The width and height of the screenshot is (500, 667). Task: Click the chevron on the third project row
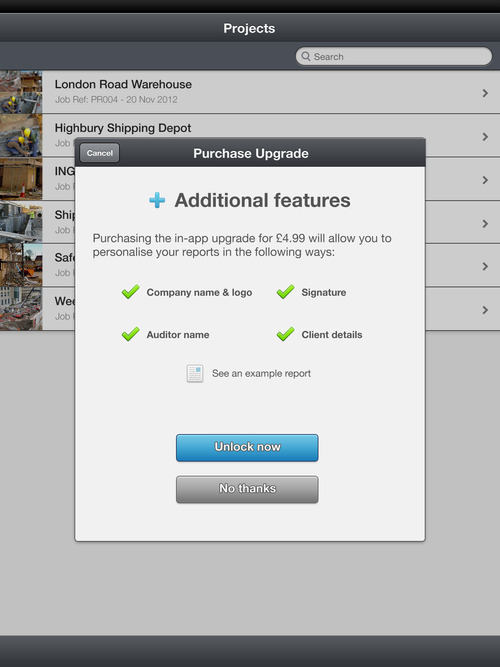485,180
